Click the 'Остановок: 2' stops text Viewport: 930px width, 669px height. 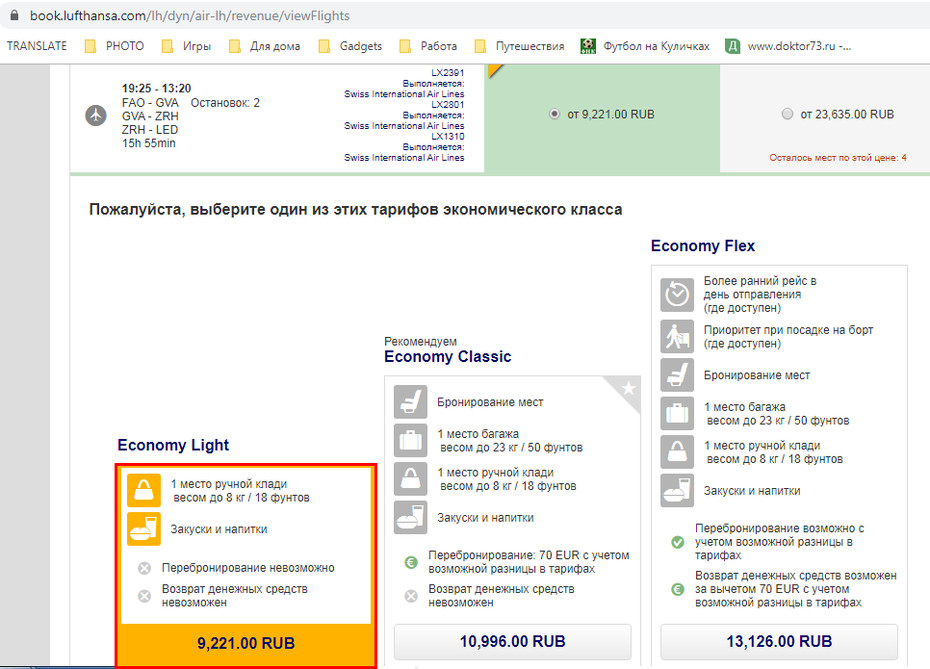(225, 103)
